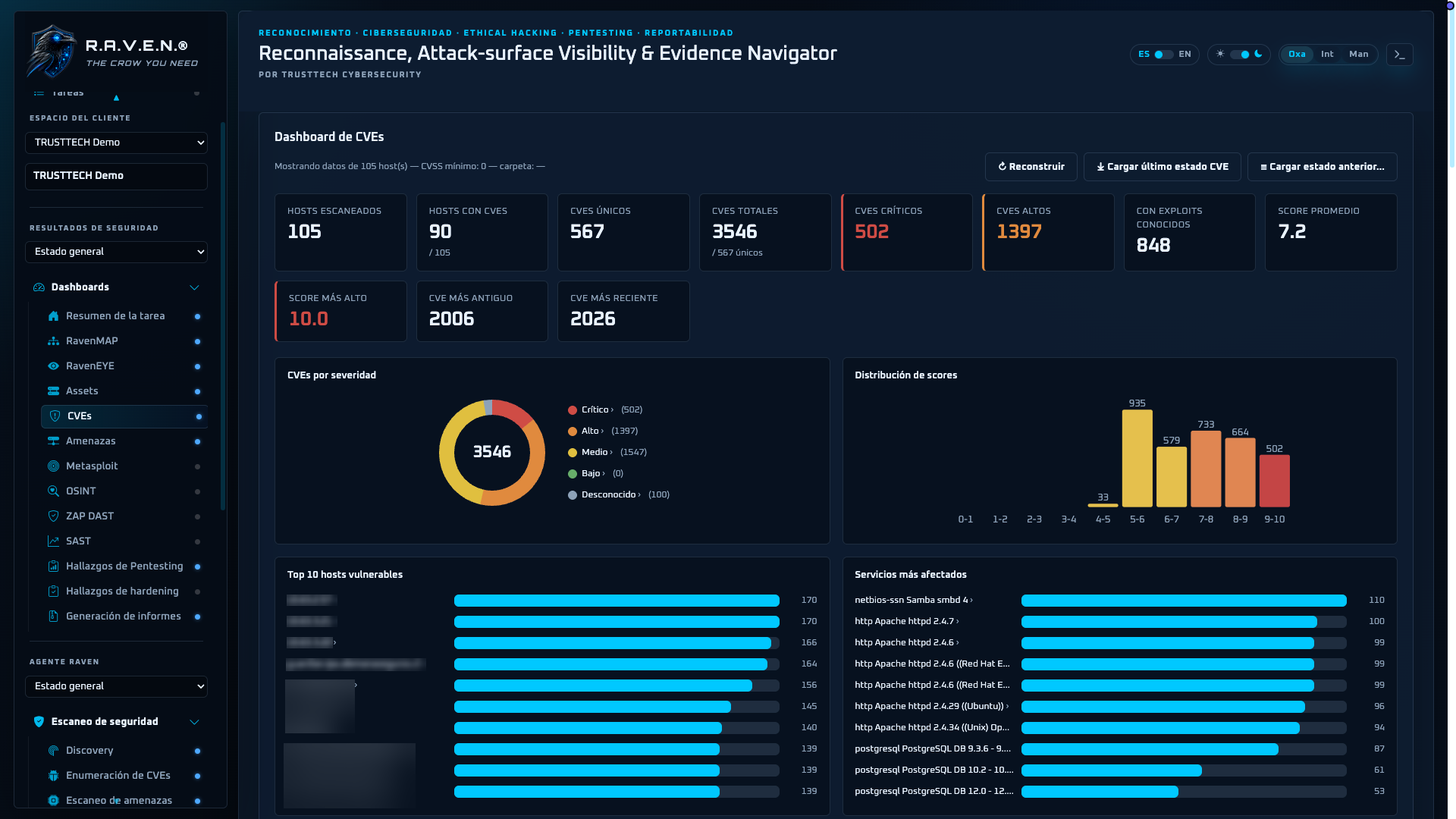
Task: Click Cargar último estado CVE button
Action: click(x=1163, y=167)
